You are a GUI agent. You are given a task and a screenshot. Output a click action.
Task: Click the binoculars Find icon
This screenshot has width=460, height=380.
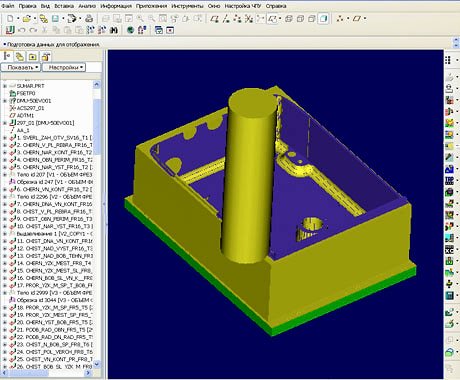pos(114,30)
